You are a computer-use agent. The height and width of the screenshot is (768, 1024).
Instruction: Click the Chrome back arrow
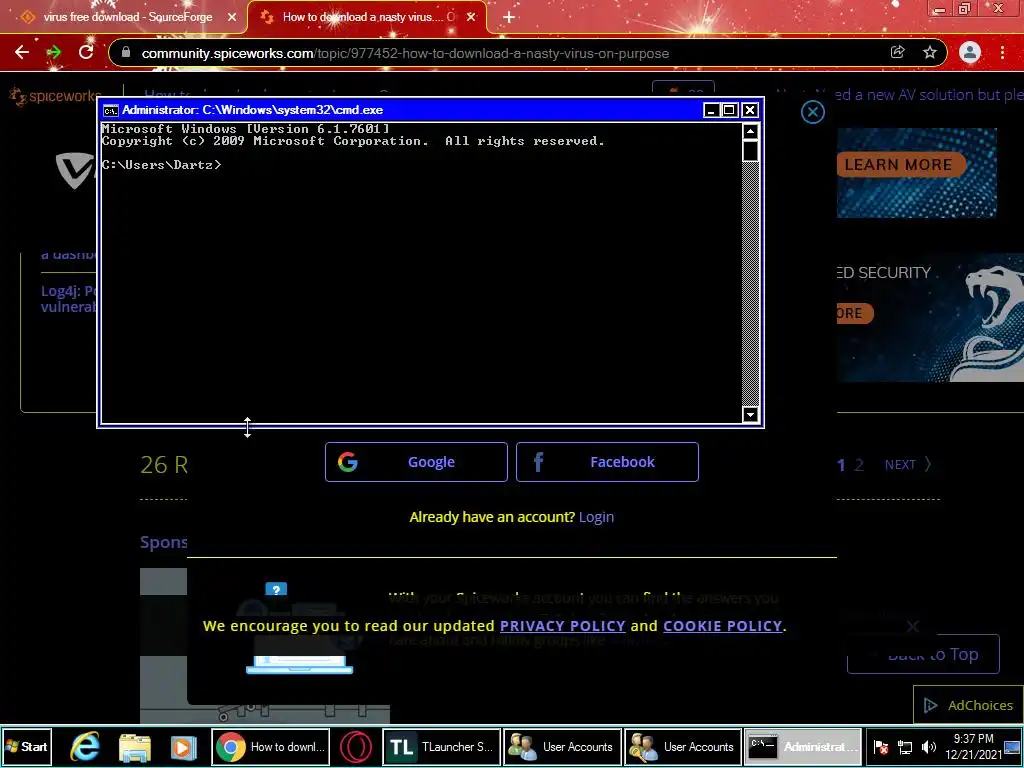22,52
